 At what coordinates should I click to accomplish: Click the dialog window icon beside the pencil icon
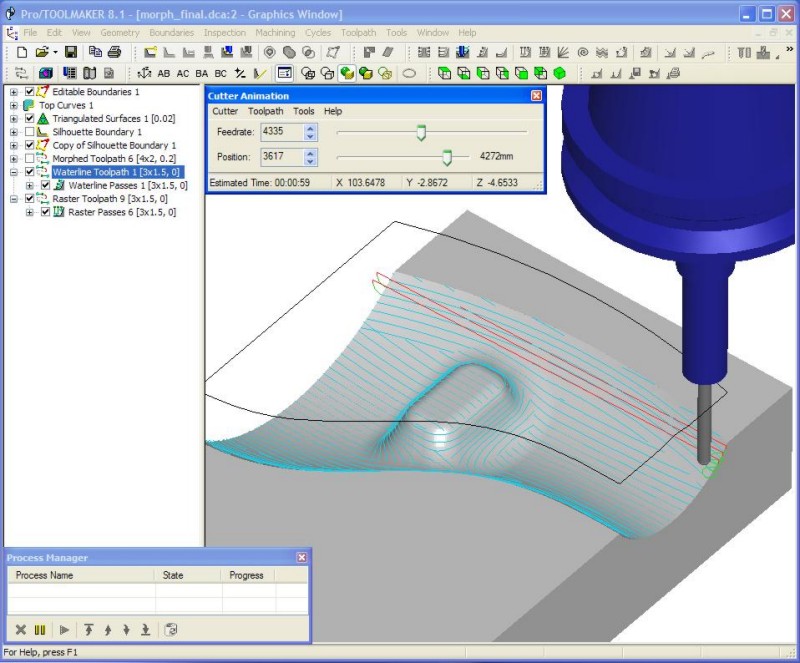tap(284, 73)
